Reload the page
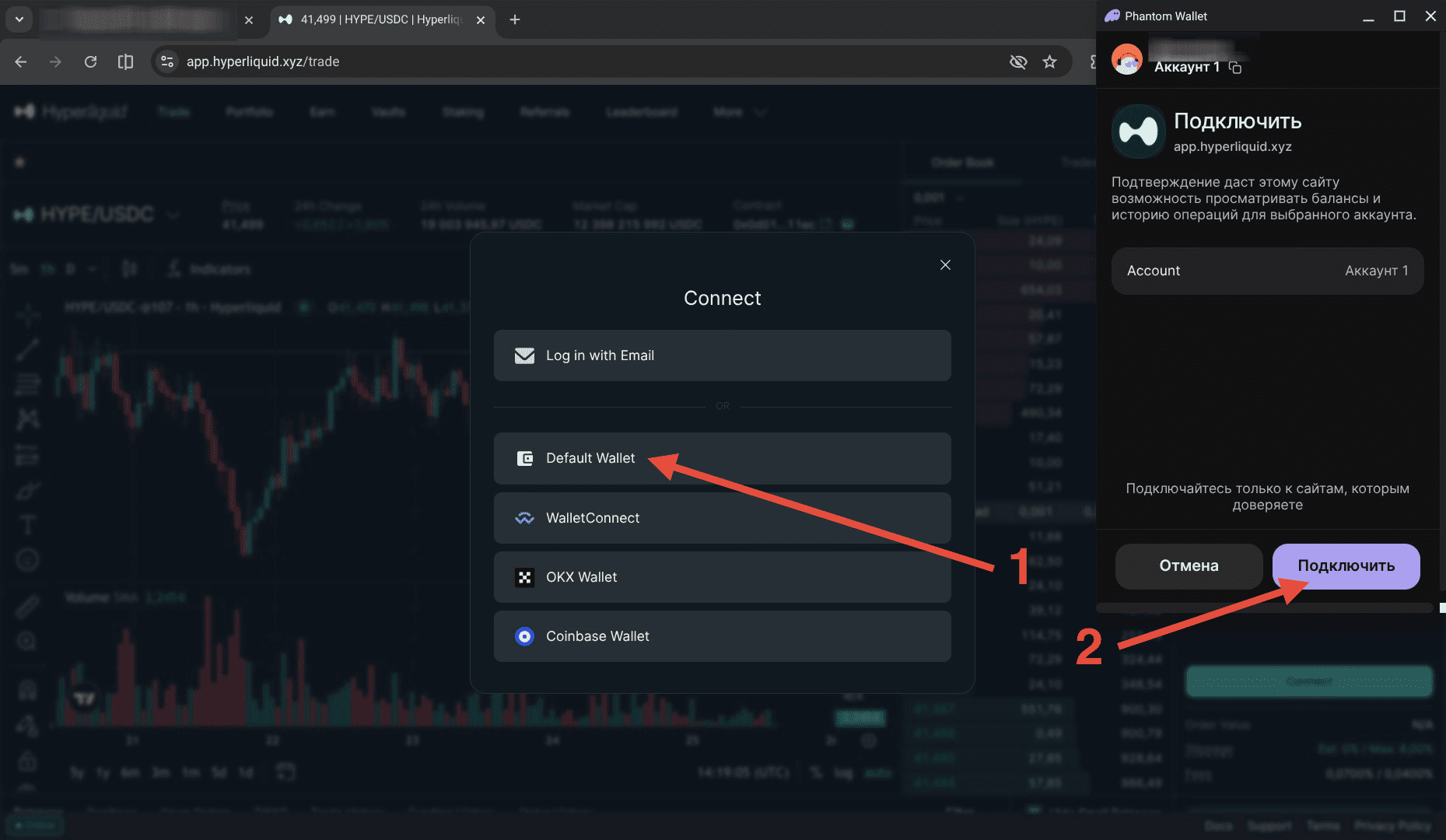 tap(90, 61)
